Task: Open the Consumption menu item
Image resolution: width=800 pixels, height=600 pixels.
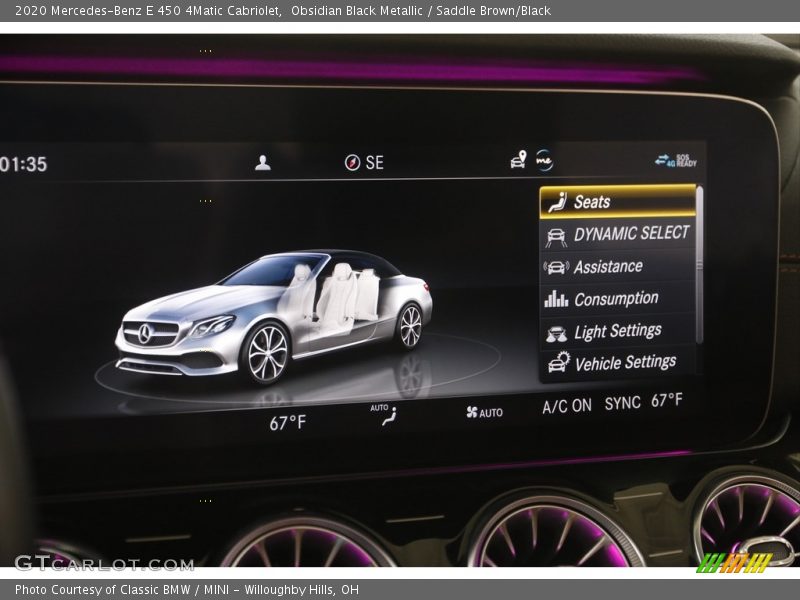Action: 618,299
